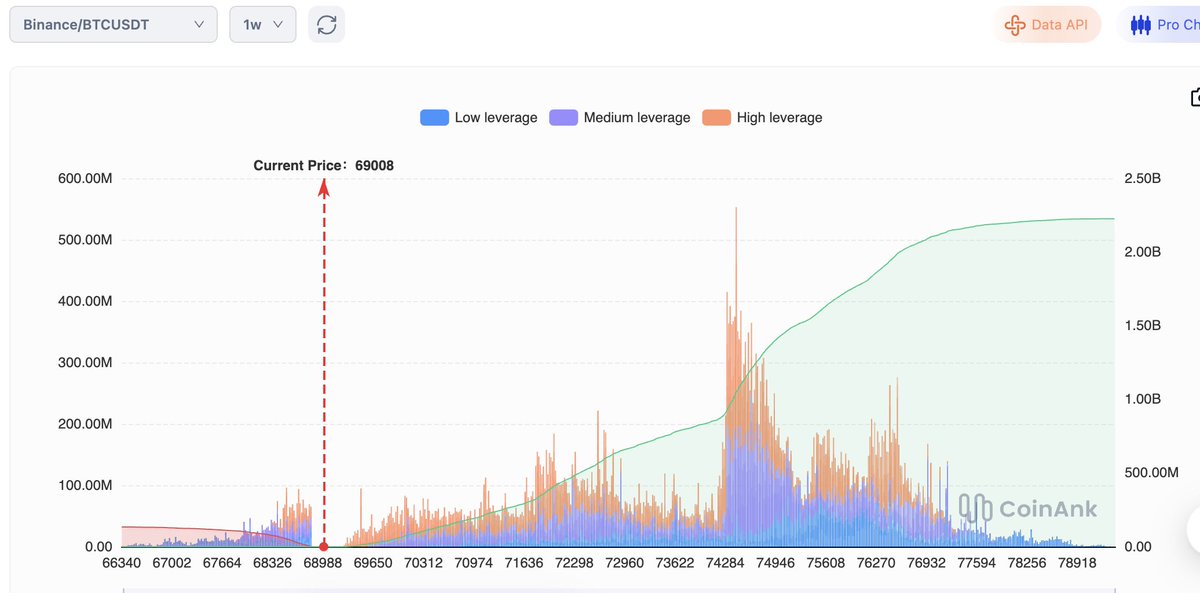Click the 66340 x-axis price label

pyautogui.click(x=121, y=564)
